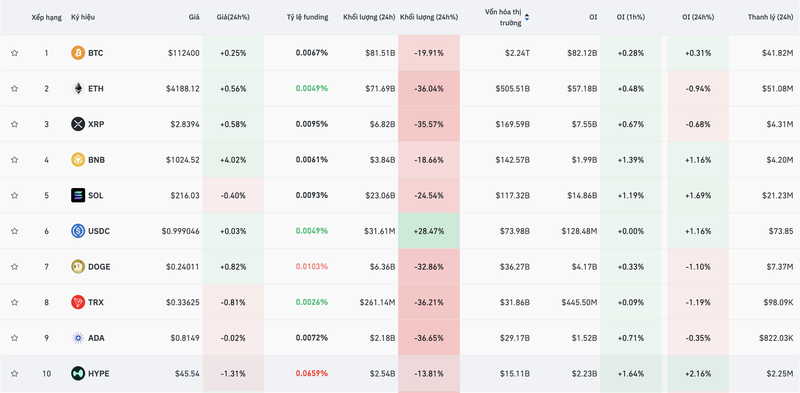
Task: Sort by Vốn hóa thị trường arrows
Action: [527, 17]
